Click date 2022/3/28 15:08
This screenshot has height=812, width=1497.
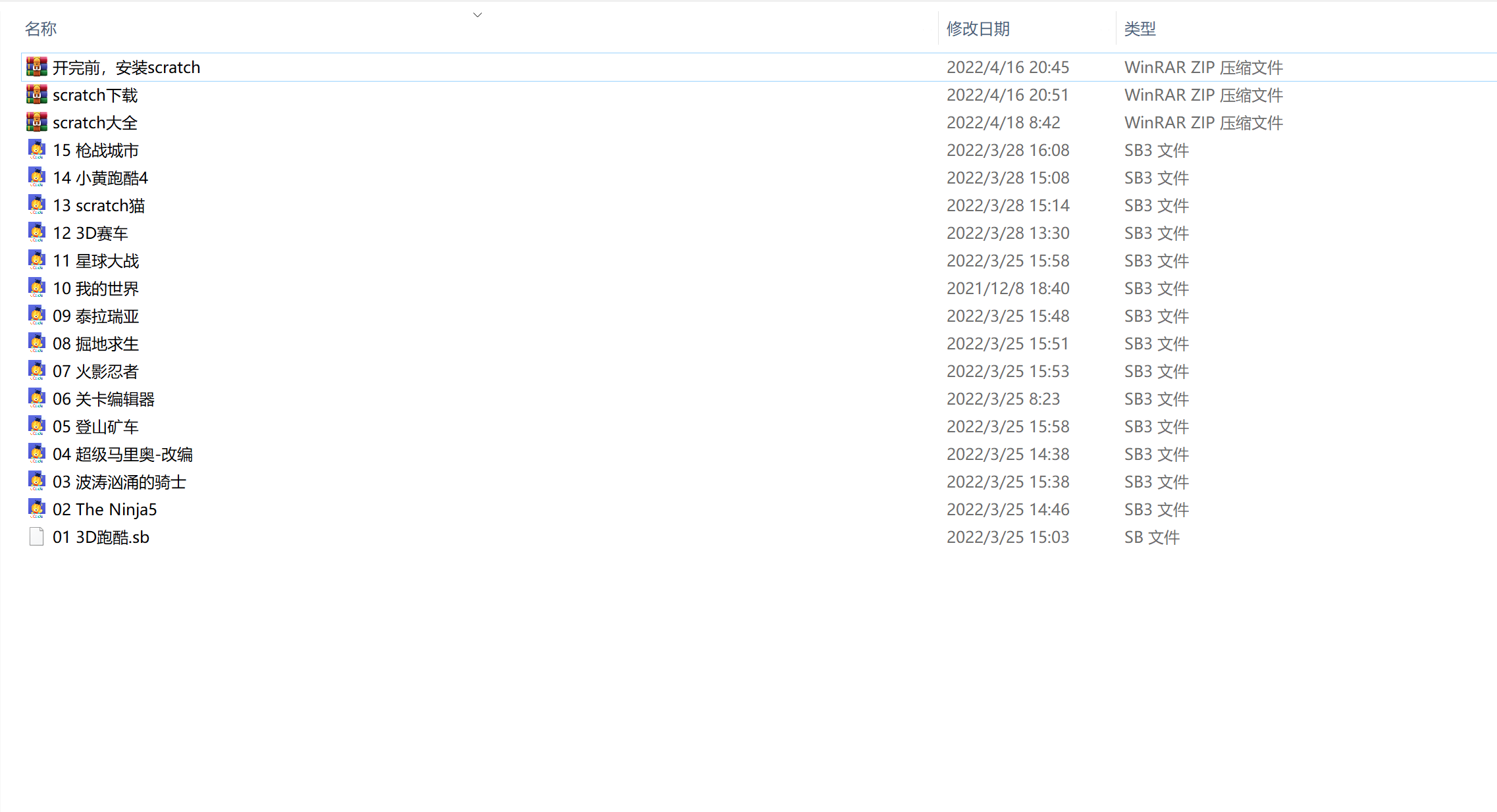click(1008, 178)
